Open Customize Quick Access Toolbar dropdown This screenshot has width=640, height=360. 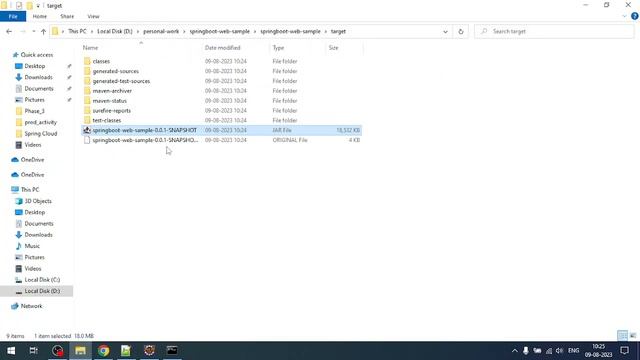tap(38, 6)
